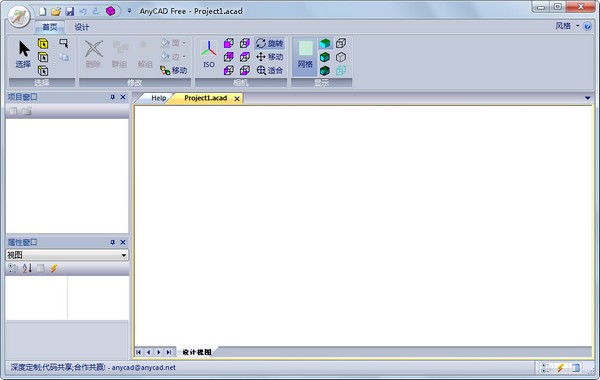This screenshot has width=600, height=380.
Task: Select the 设计视图 bottom tab
Action: coord(197,352)
